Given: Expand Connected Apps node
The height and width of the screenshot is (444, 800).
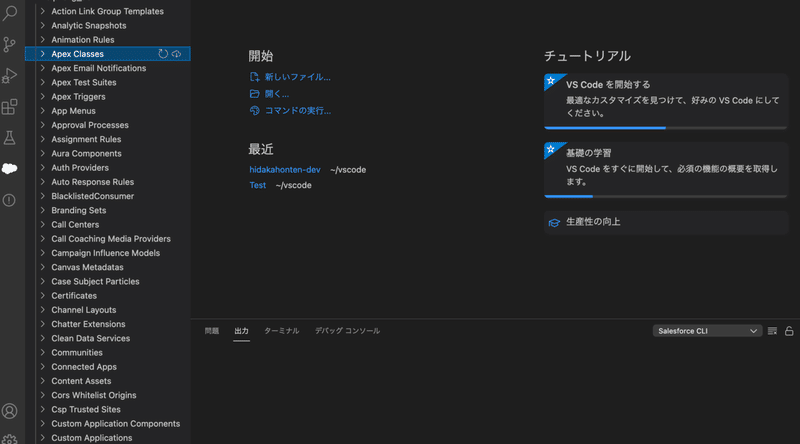Looking at the screenshot, I should click(x=42, y=366).
